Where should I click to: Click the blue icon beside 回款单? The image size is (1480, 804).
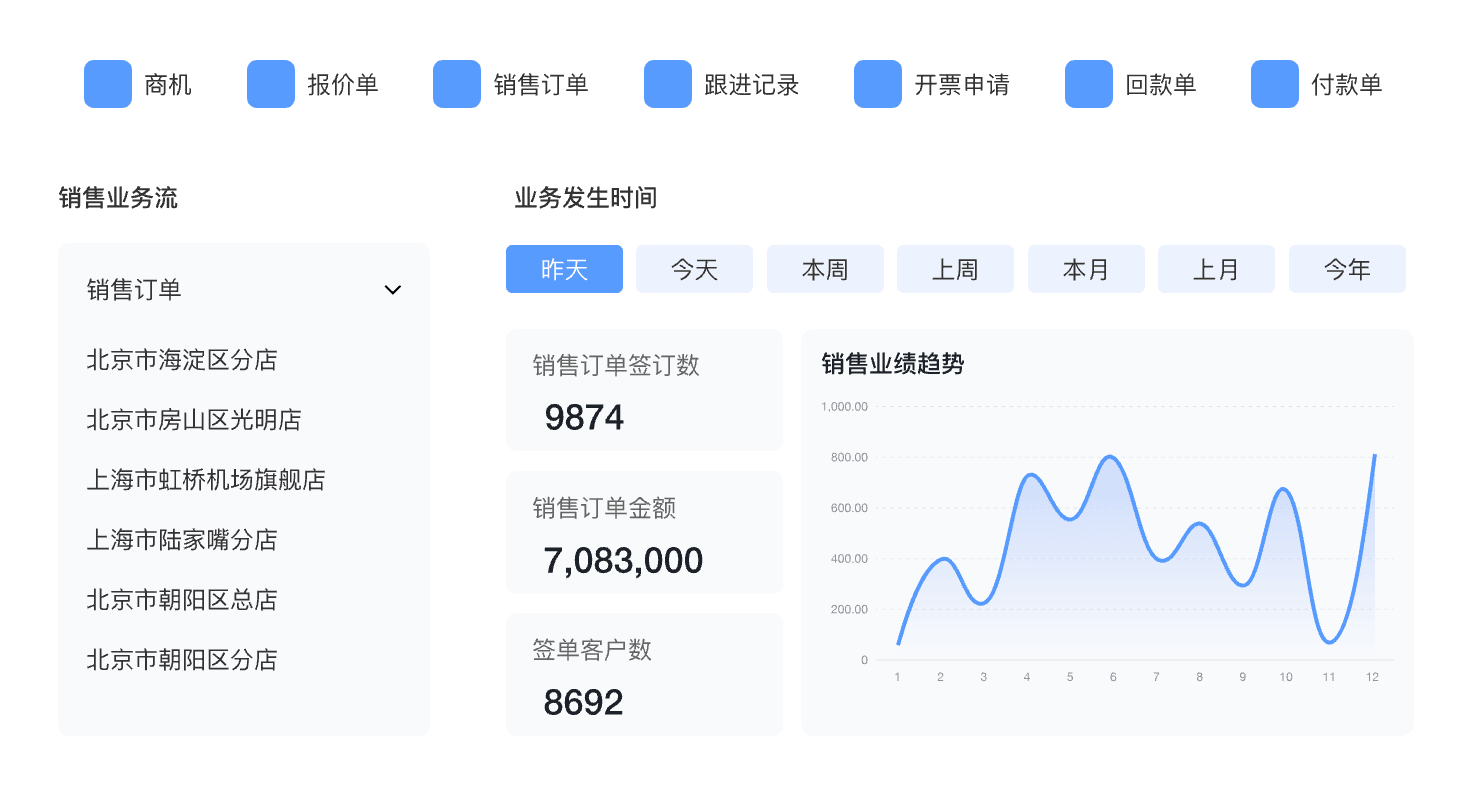1089,84
